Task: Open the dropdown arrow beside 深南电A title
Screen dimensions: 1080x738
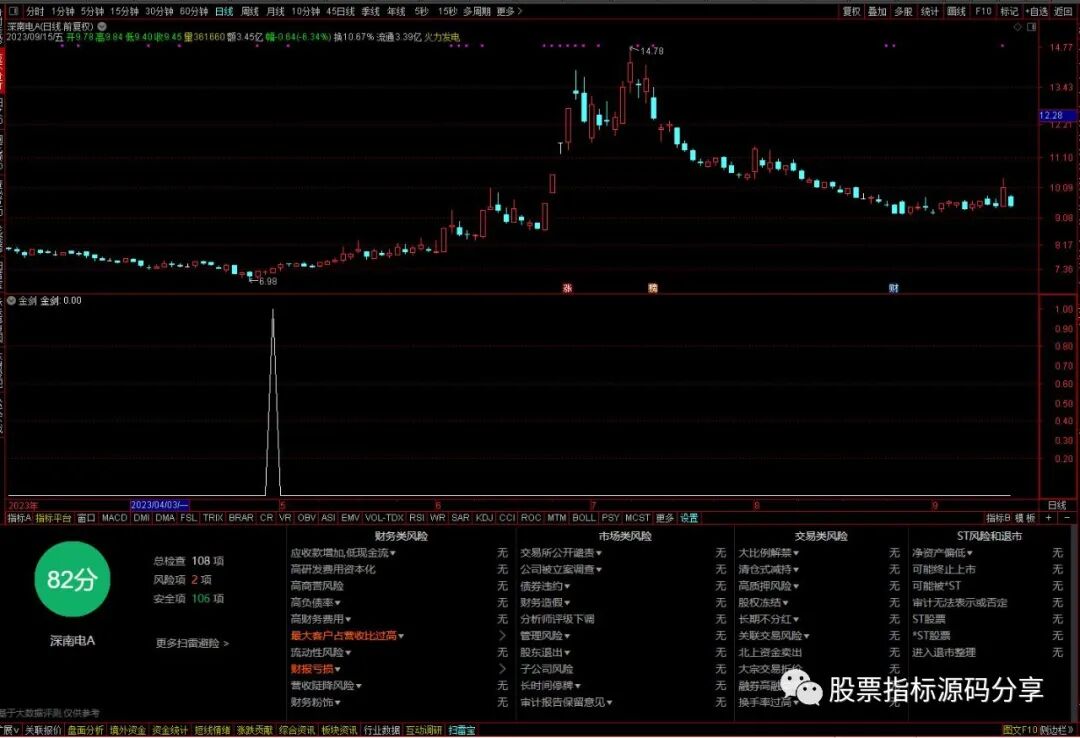Action: [x=102, y=26]
